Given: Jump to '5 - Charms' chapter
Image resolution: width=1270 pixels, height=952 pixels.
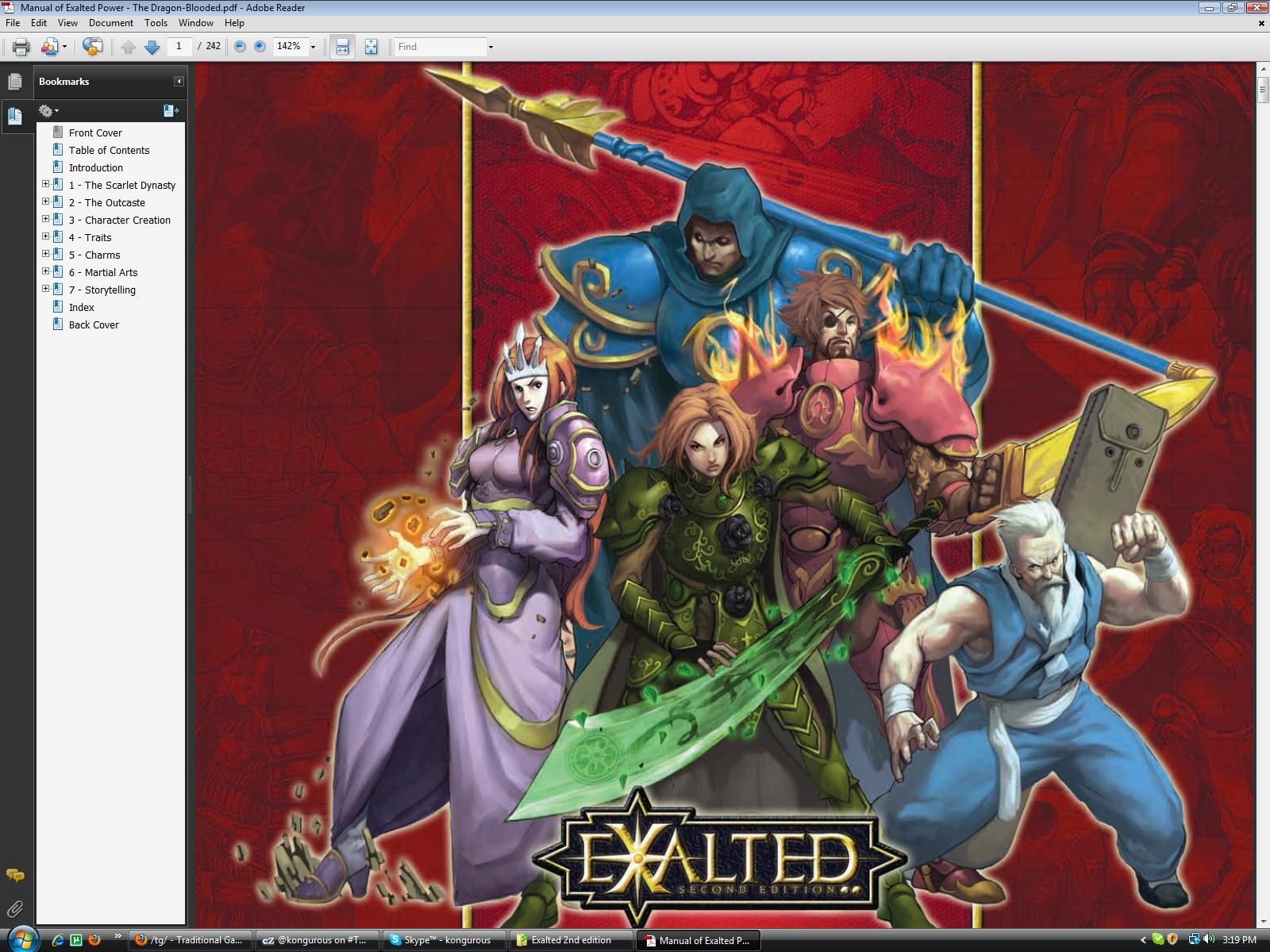Looking at the screenshot, I should [x=94, y=255].
